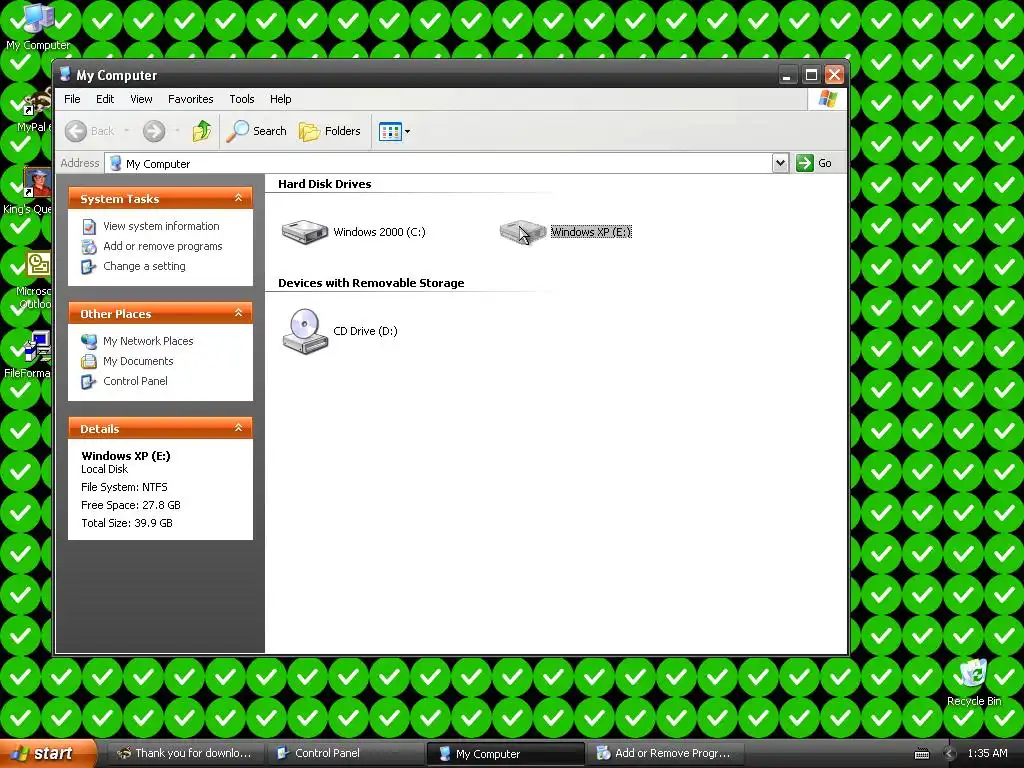This screenshot has height=768, width=1024.
Task: Click the My Computer title bar icon
Action: click(65, 74)
